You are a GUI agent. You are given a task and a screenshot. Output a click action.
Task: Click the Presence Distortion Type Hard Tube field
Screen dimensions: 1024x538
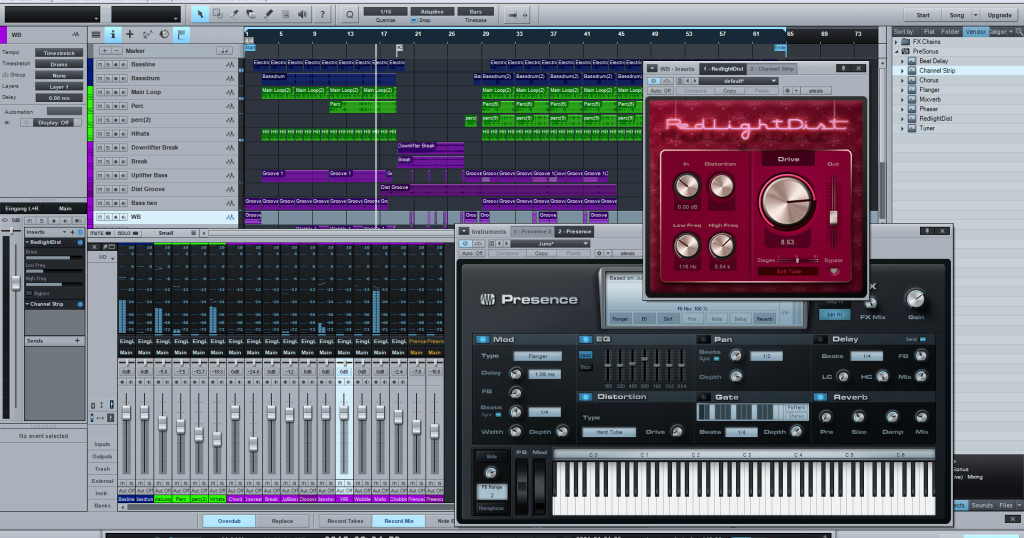click(x=609, y=432)
